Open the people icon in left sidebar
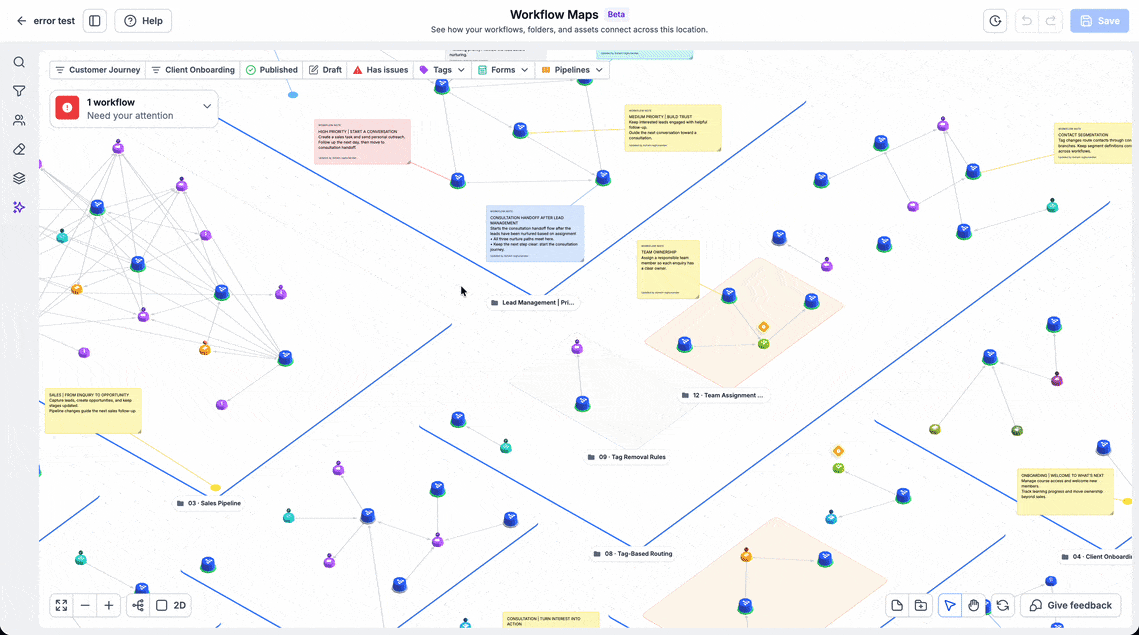The image size is (1139, 635). click(x=19, y=120)
